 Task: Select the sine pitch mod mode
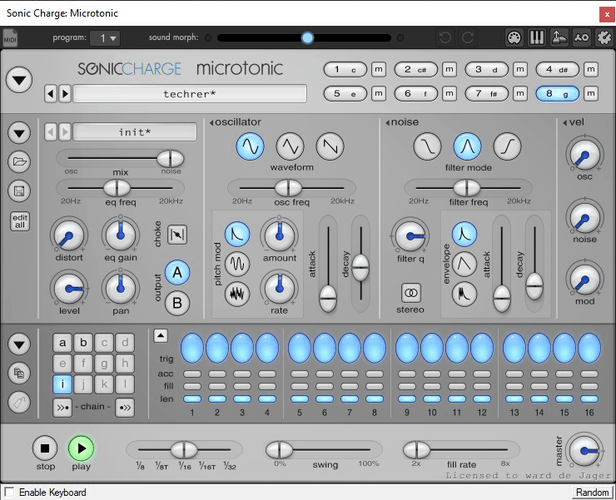[237, 264]
